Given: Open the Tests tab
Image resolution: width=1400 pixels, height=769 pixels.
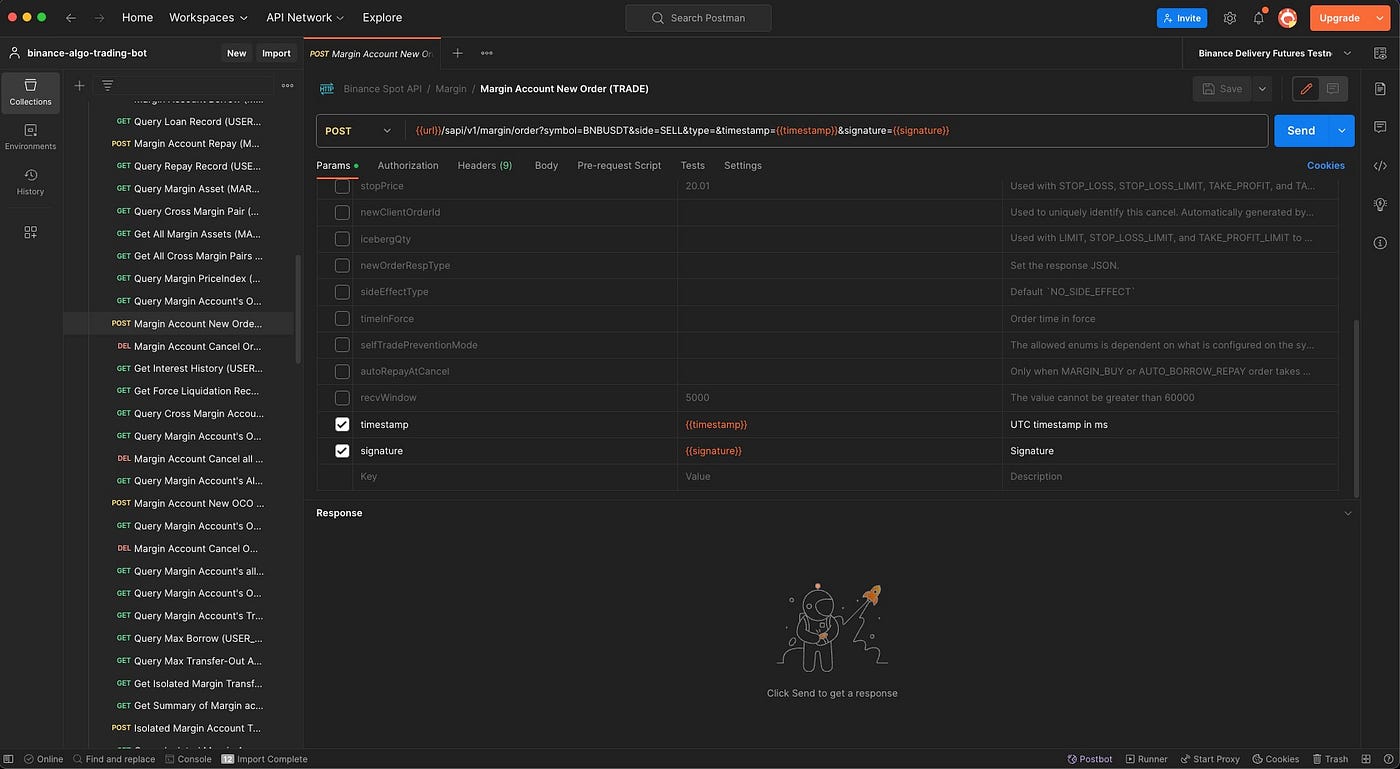Looking at the screenshot, I should 693,165.
